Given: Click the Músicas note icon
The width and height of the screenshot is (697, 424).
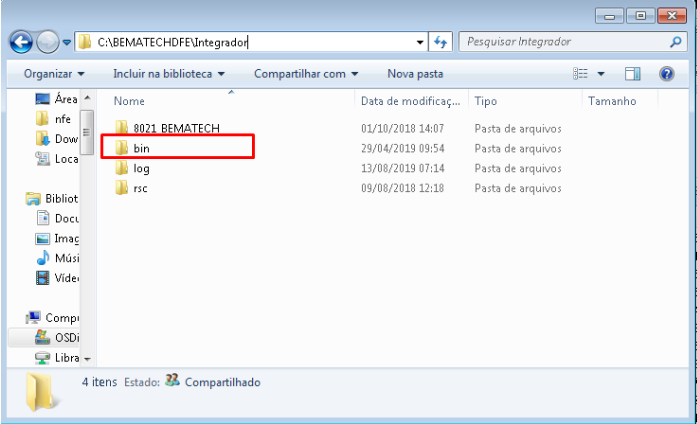Looking at the screenshot, I should [x=42, y=258].
